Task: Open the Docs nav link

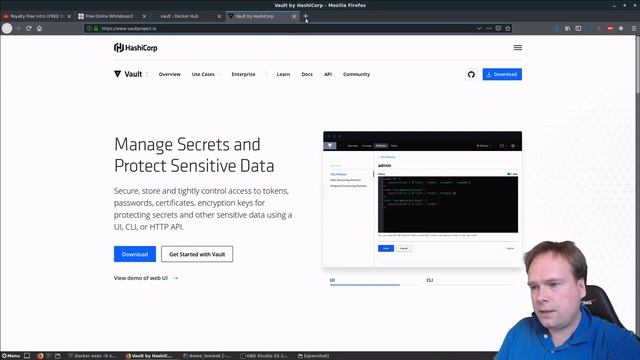Action: click(307, 74)
